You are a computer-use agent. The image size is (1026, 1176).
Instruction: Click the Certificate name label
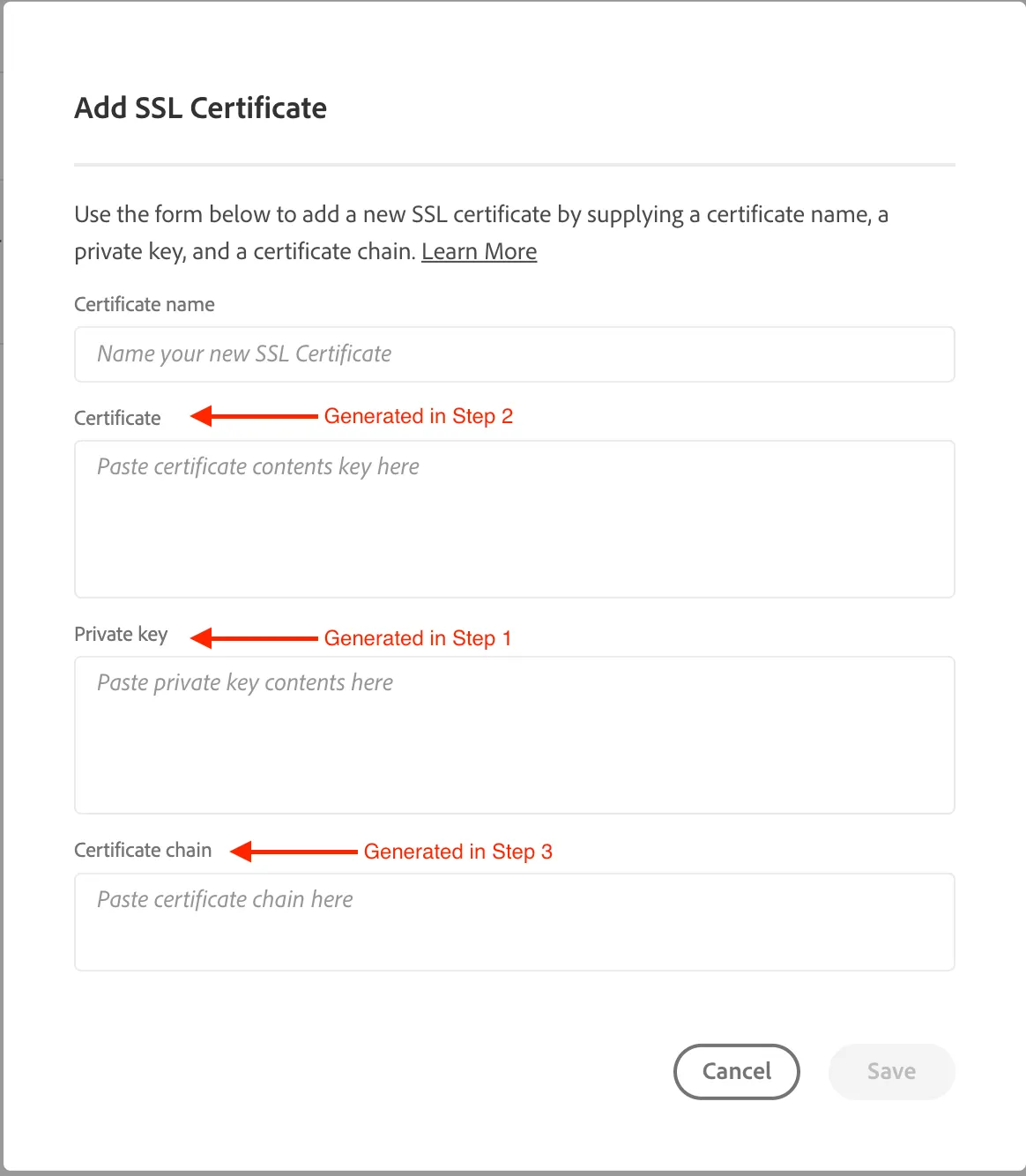point(144,304)
